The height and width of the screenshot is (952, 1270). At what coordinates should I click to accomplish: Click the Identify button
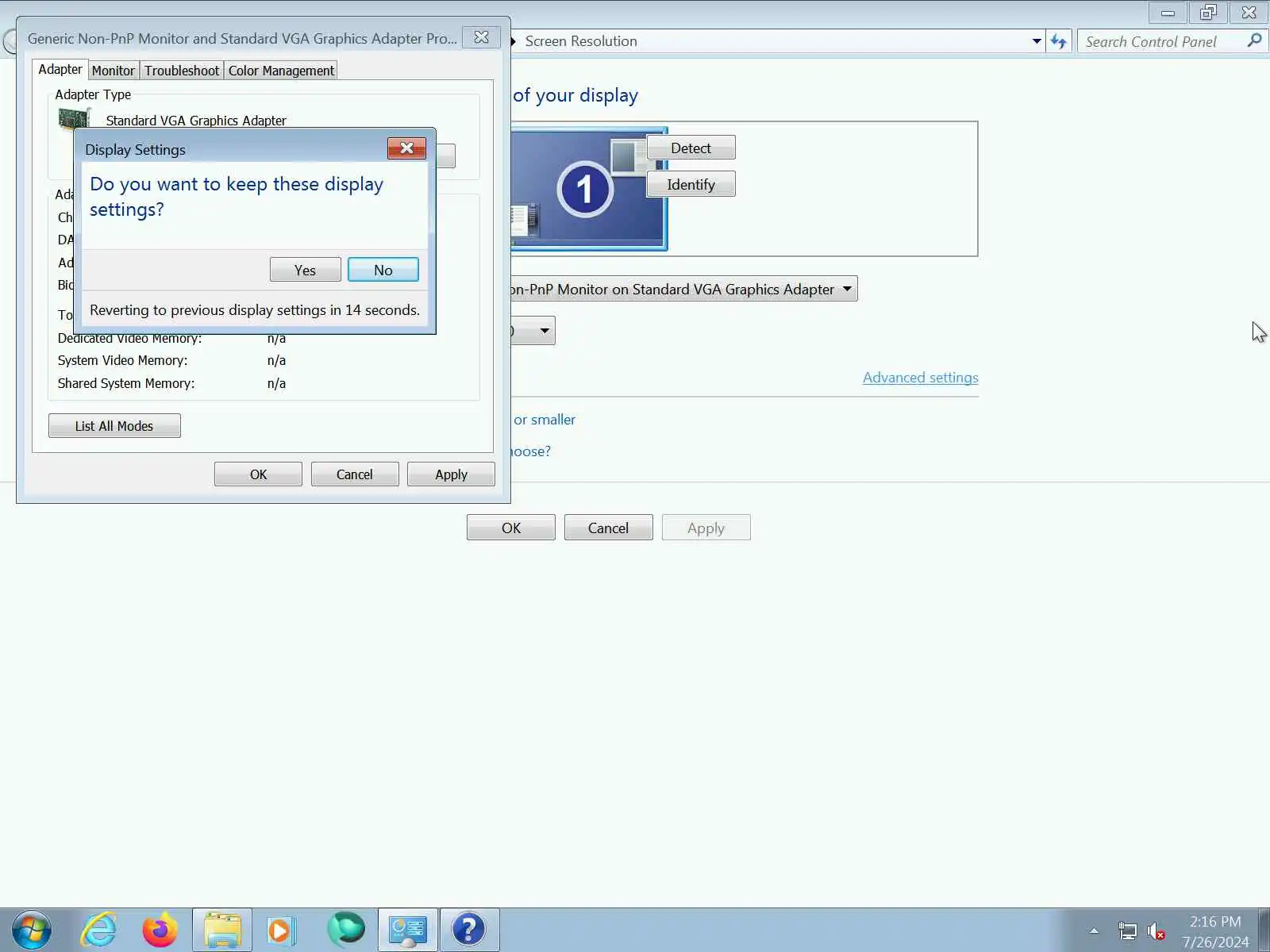point(691,185)
